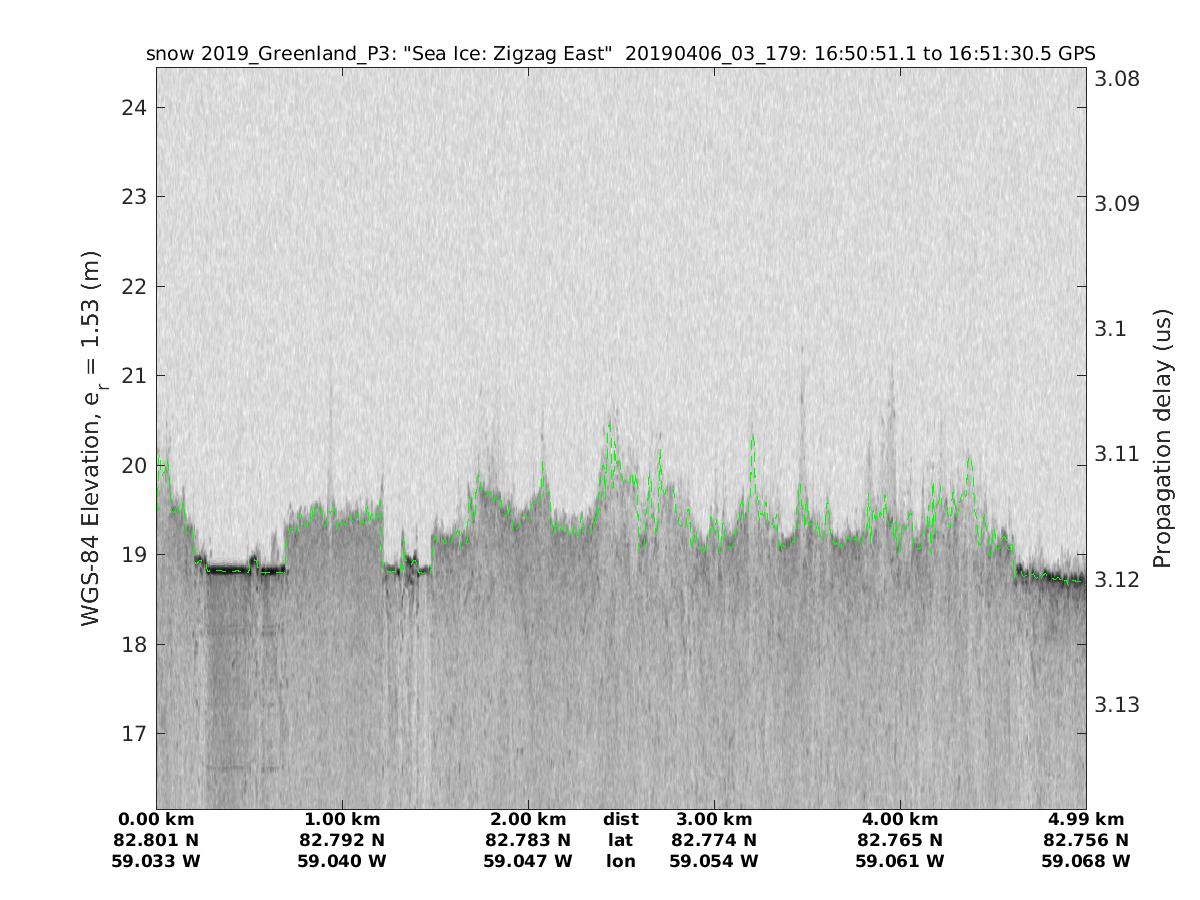This screenshot has height=900, width=1200.
Task: Click the 24 tick on elevation axis
Action: click(x=135, y=107)
